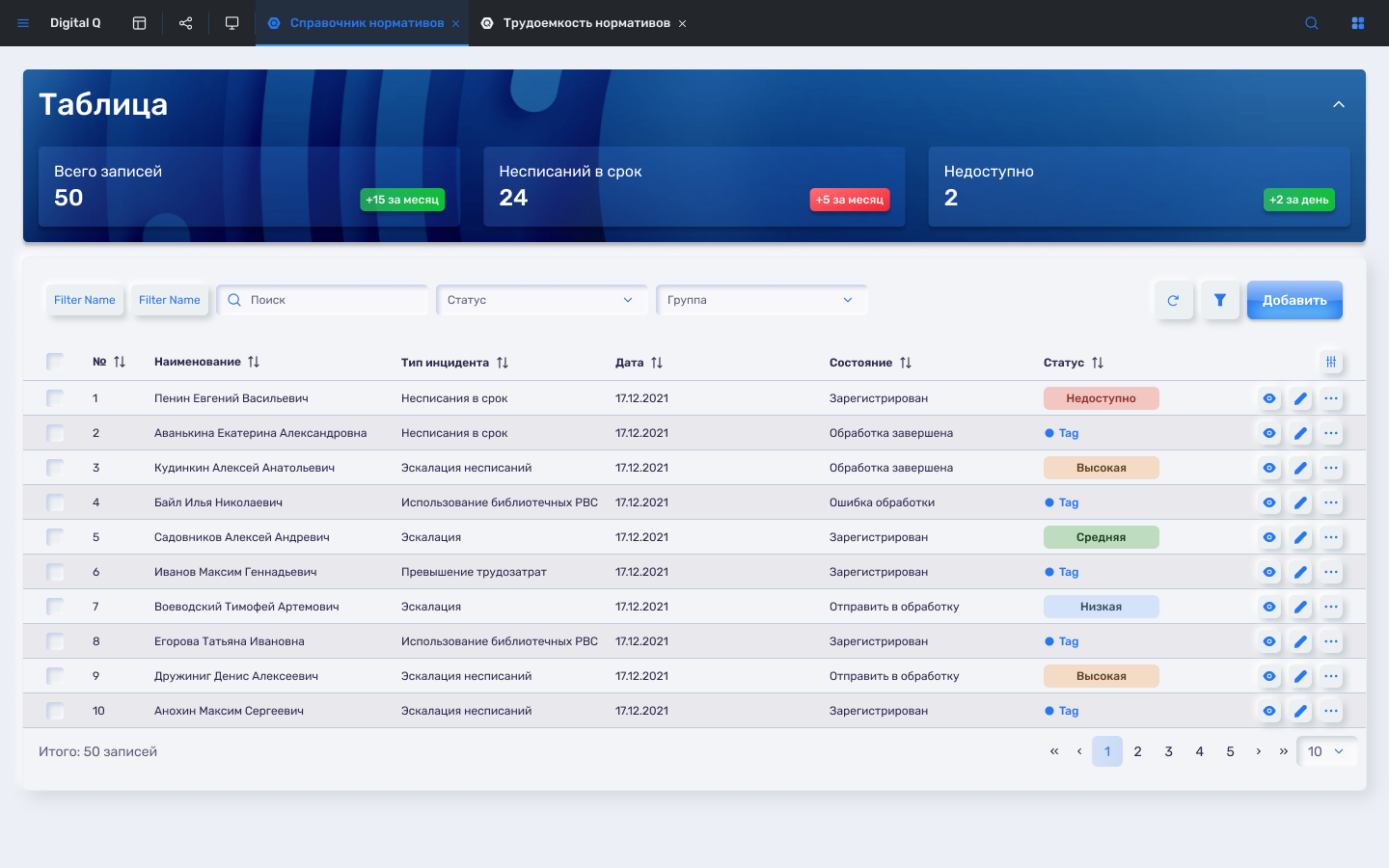
Task: Open more actions for Дружиниг Денис Алексеевич
Action: point(1331,676)
